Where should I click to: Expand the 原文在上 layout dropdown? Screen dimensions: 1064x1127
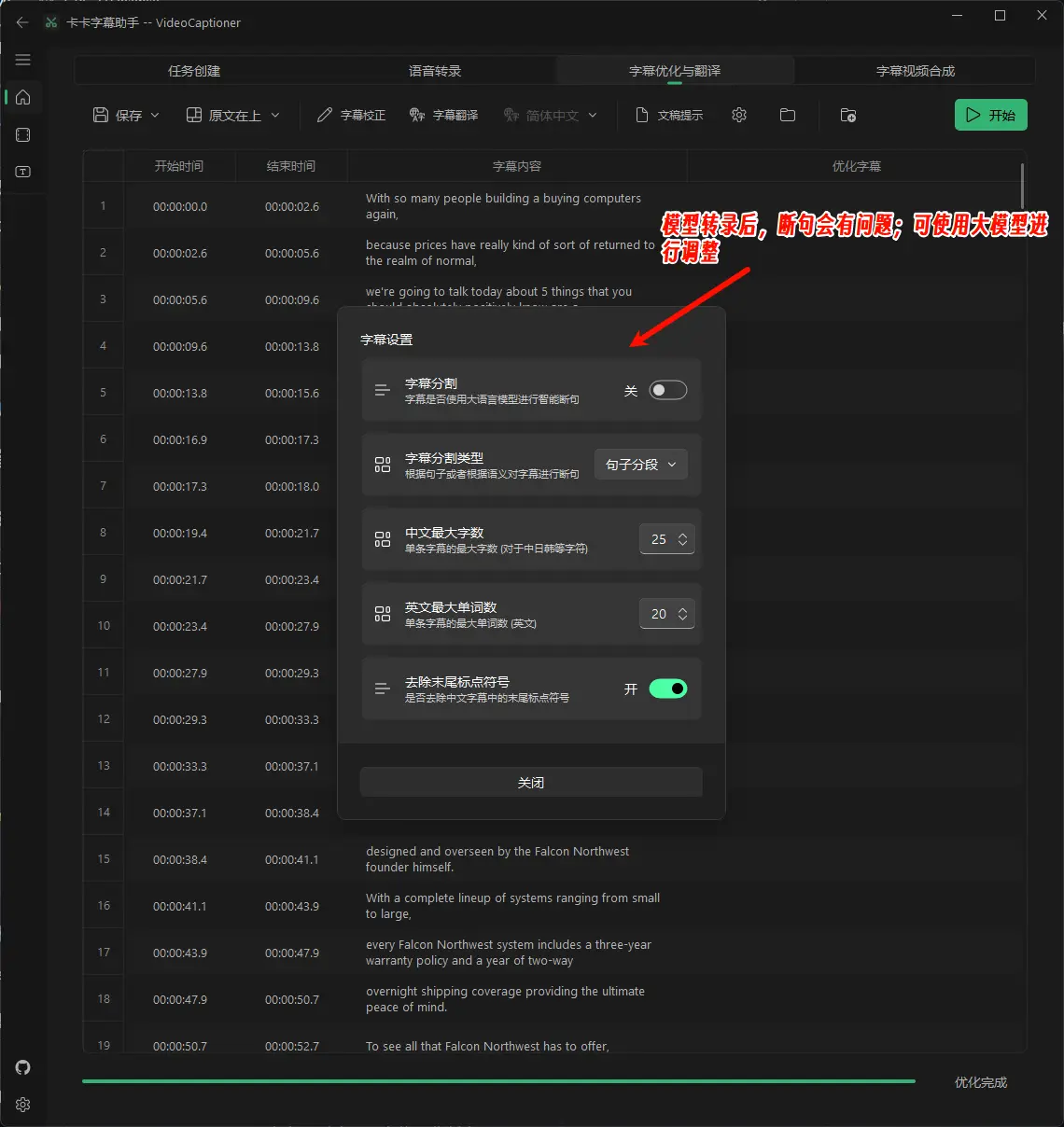tap(233, 115)
